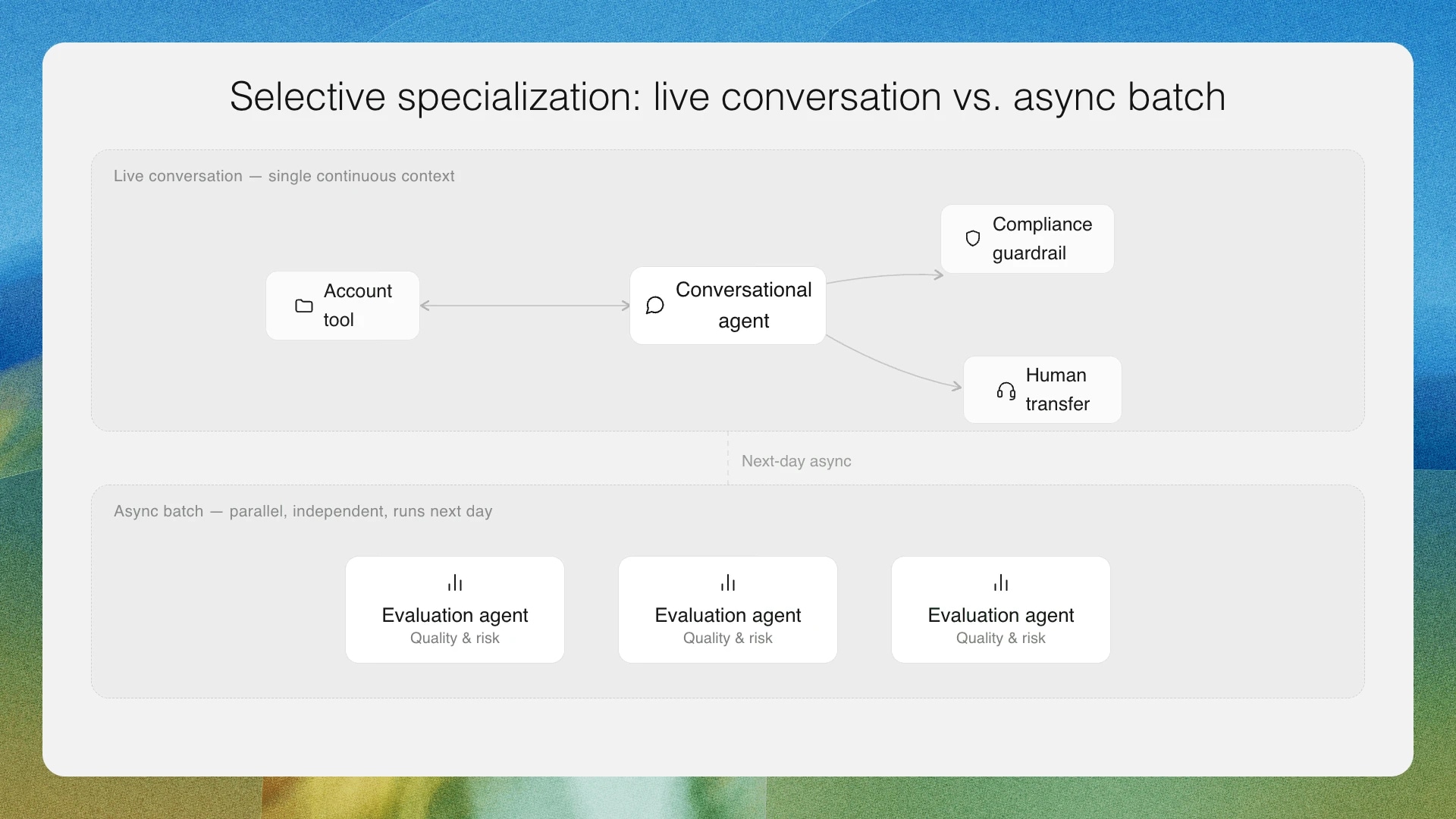
Task: Click the bar chart icon in the middle Evaluation agent card
Action: point(728,582)
